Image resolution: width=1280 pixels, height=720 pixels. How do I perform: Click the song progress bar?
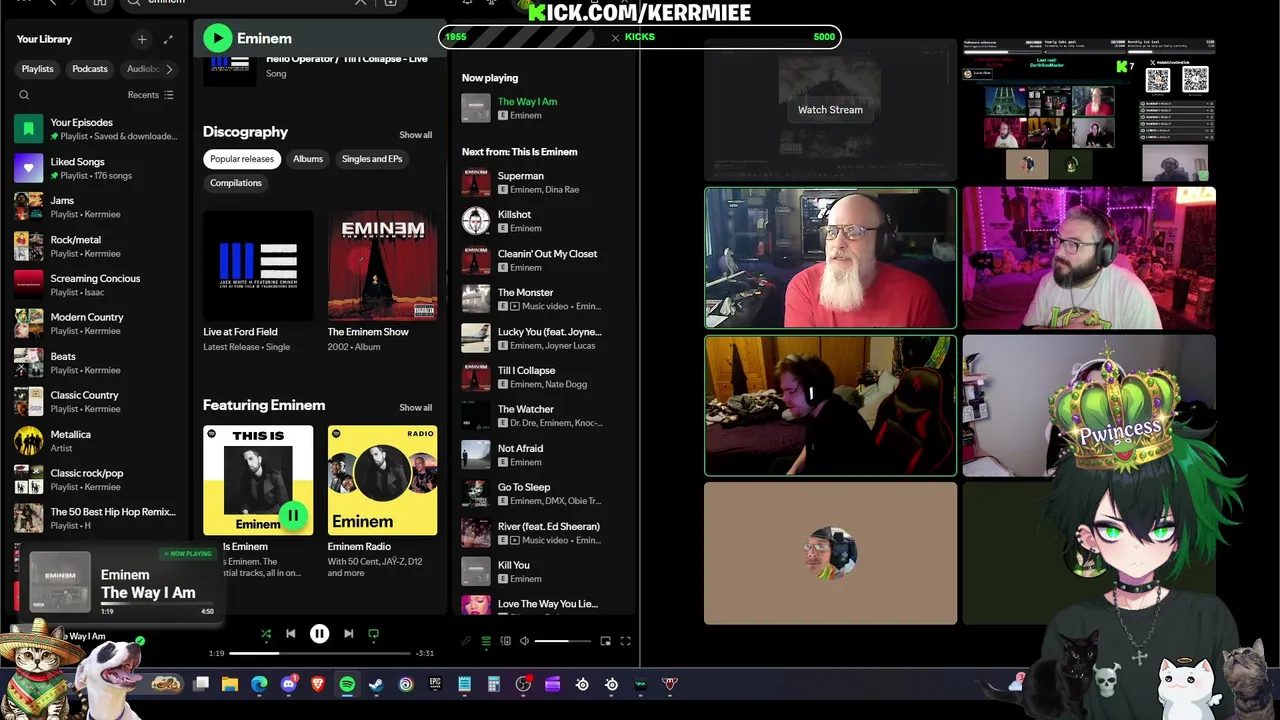click(320, 653)
